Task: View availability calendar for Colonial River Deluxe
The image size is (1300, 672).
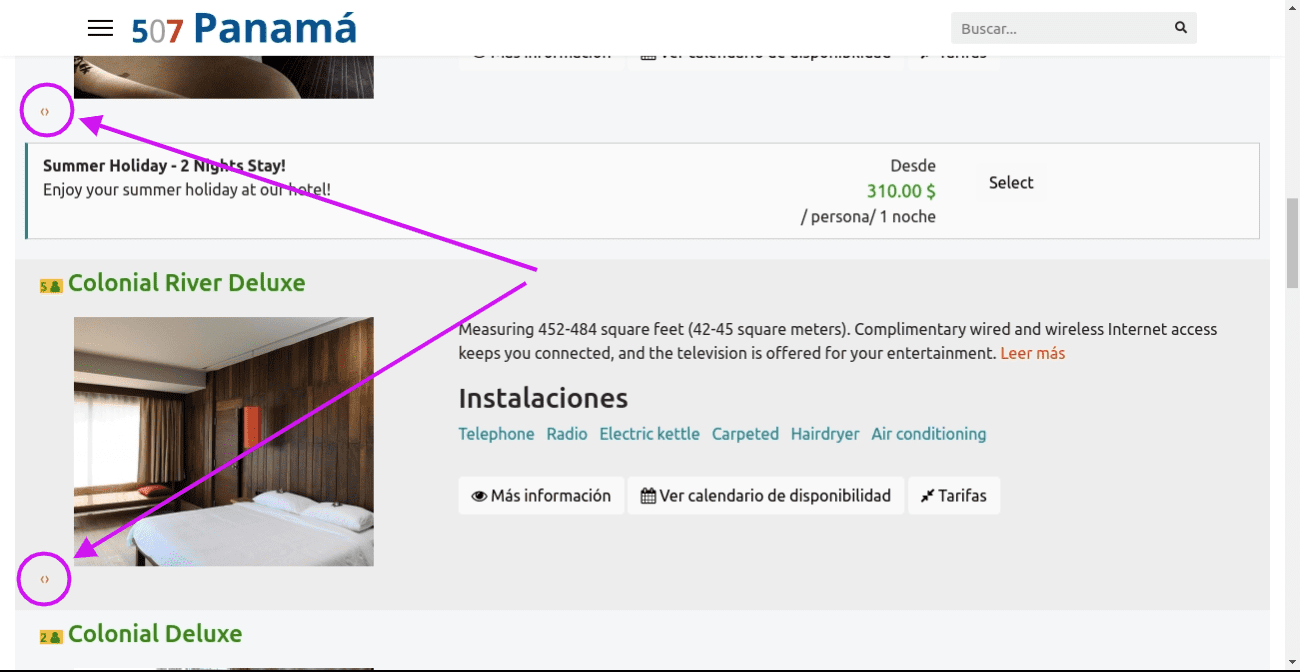Action: 765,495
